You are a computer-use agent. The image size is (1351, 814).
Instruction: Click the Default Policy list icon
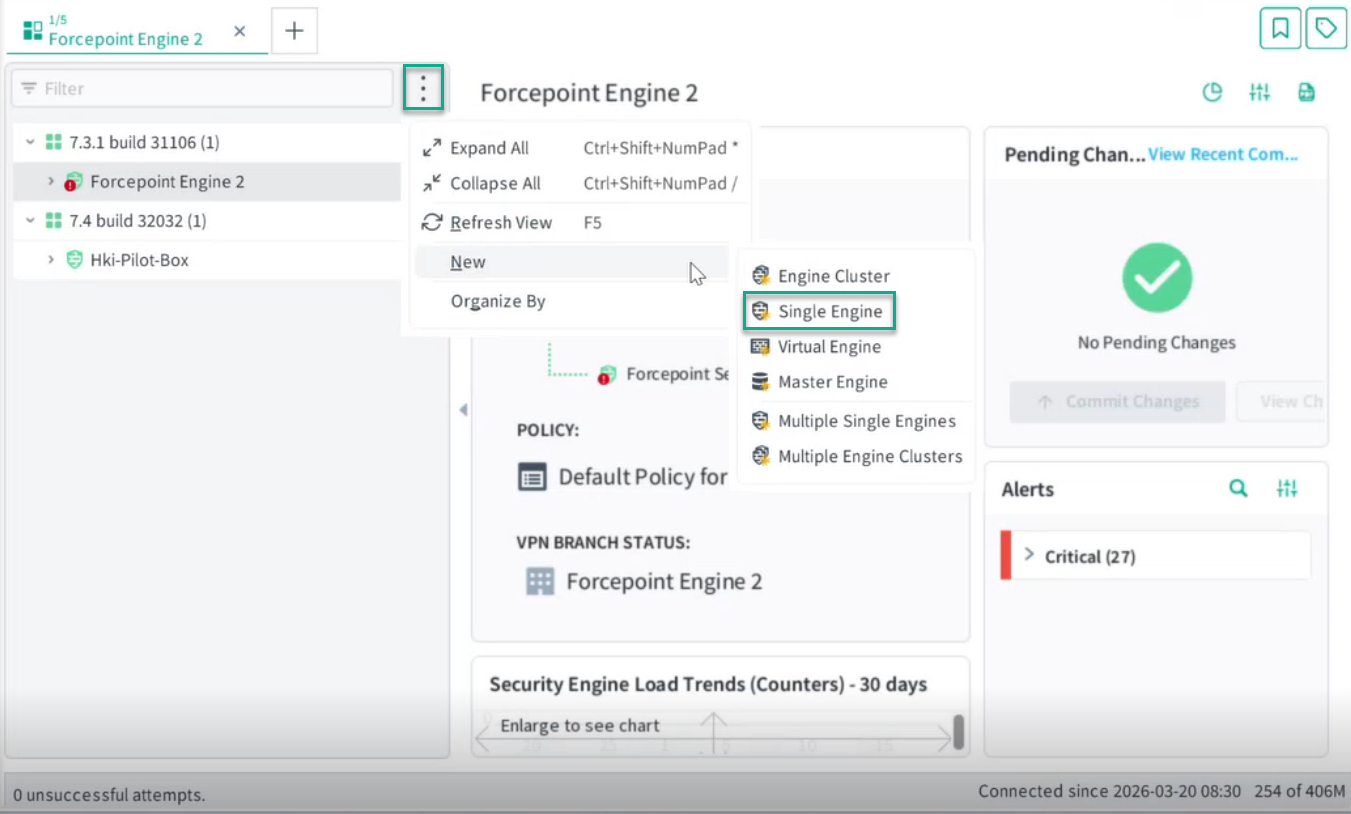click(532, 477)
